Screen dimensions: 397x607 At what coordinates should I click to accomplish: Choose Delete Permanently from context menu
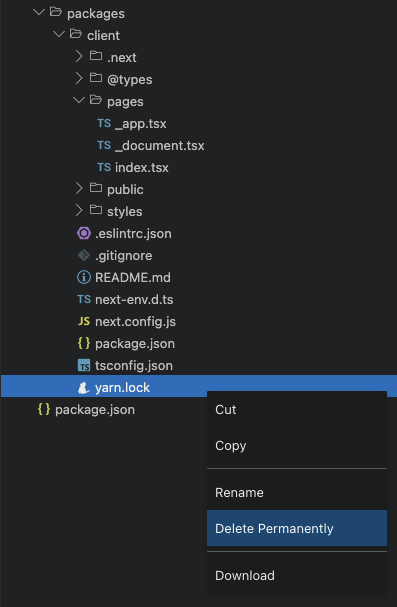point(297,528)
